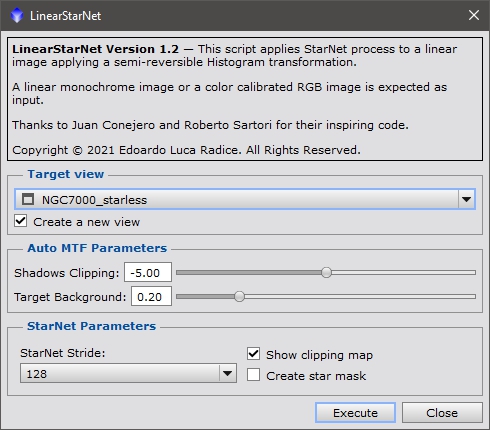Viewport: 490px width, 430px height.
Task: Click the view window icon beside NGC7000_starless
Action: (28, 199)
